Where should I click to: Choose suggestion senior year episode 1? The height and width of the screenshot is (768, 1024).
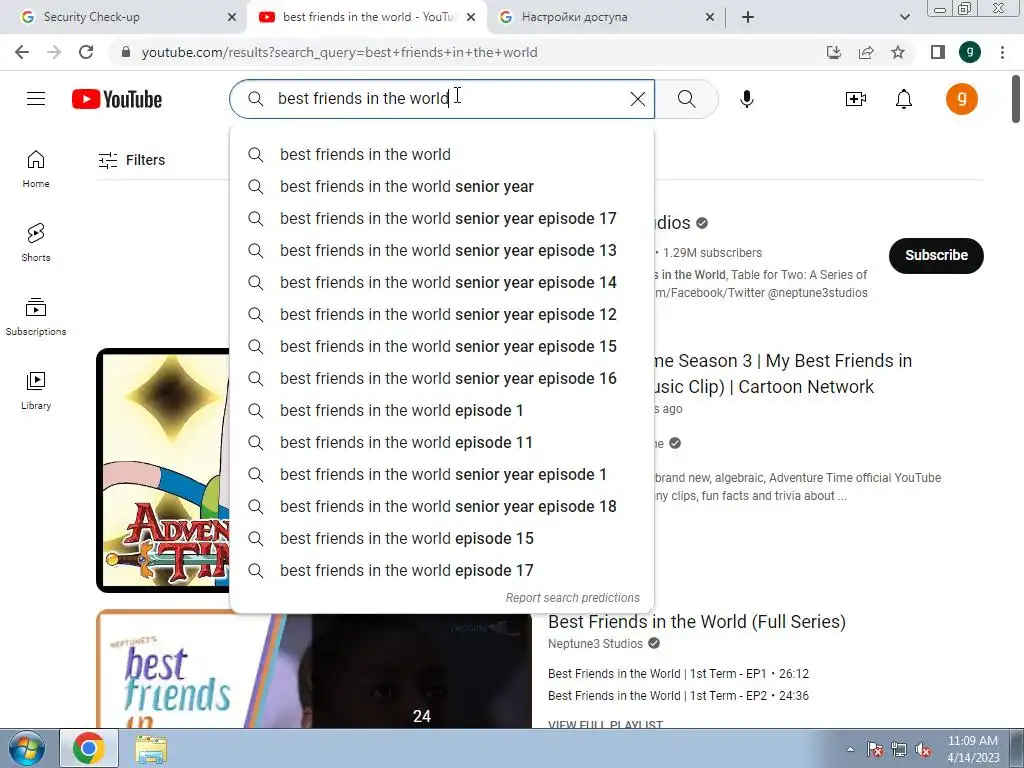(x=442, y=474)
